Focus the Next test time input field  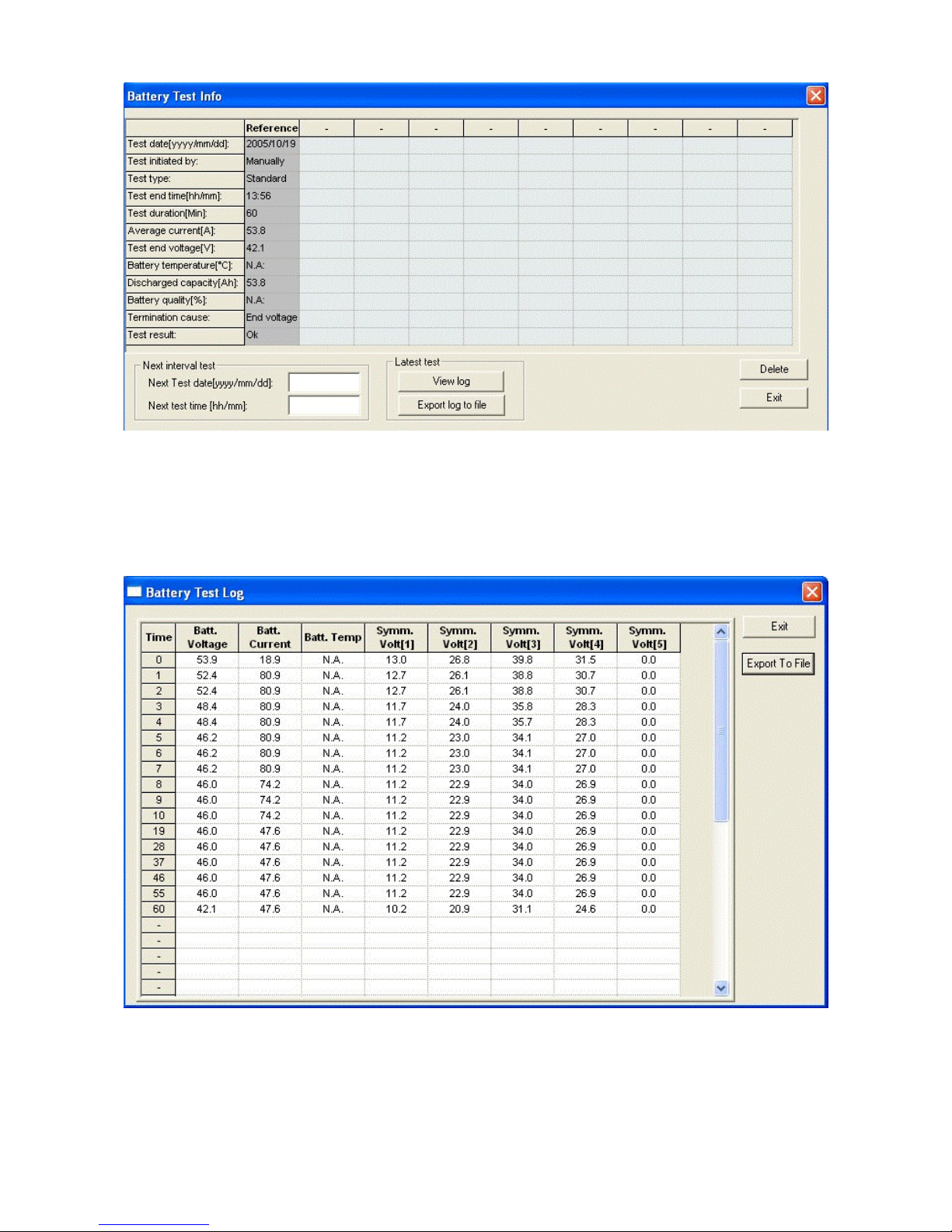(x=324, y=406)
